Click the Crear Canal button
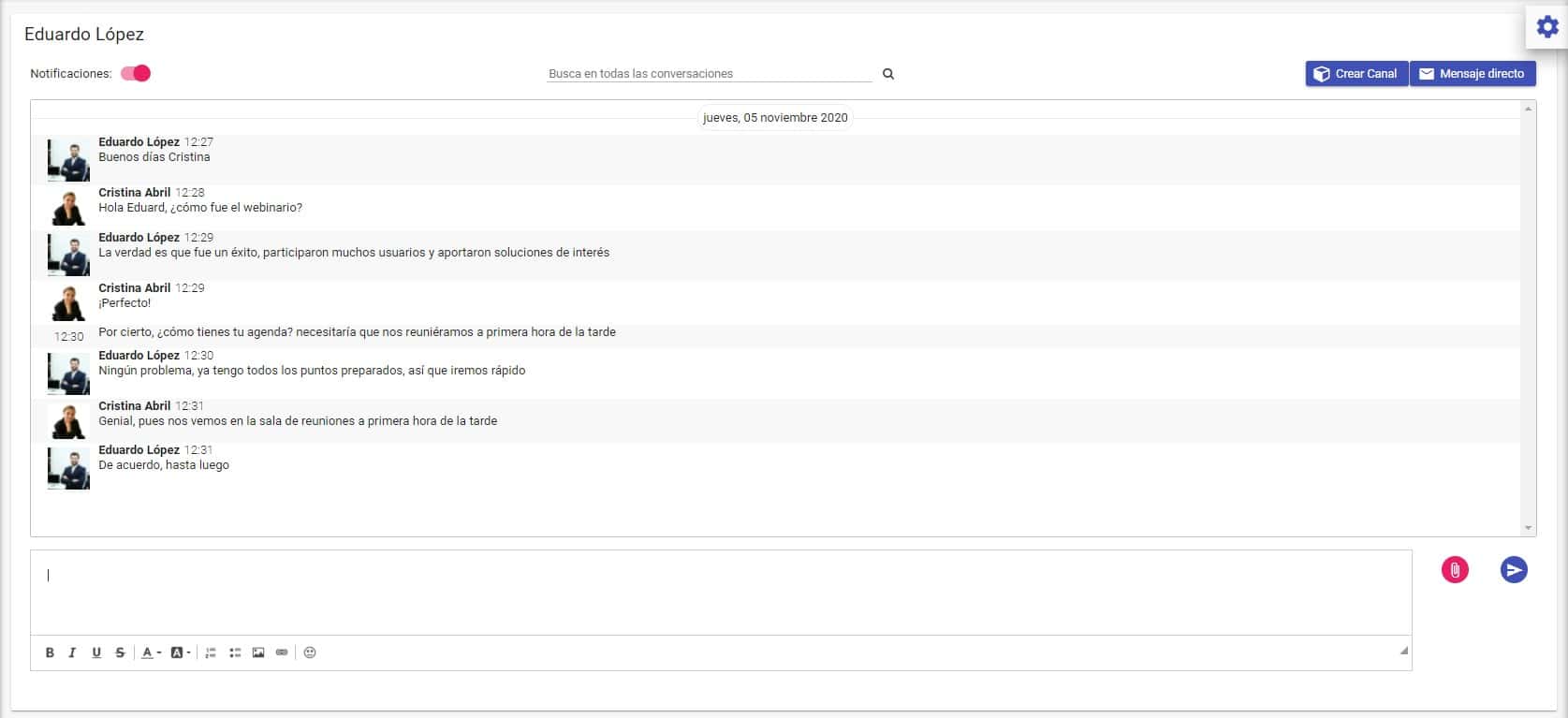The height and width of the screenshot is (718, 1568). [1356, 74]
